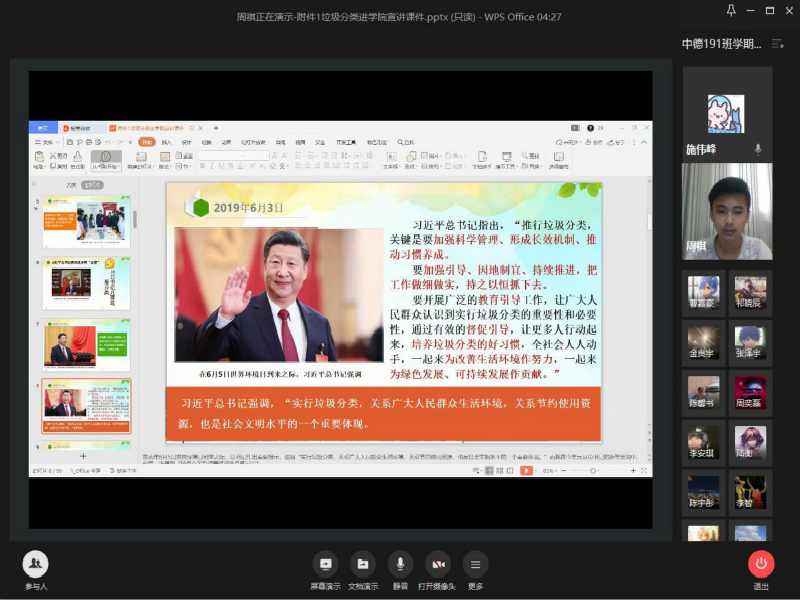
Task: Select 周祺's video tile
Action: 727,211
